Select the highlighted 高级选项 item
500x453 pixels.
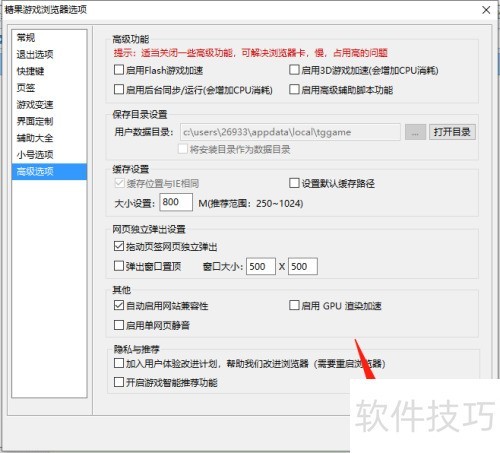[x=49, y=172]
